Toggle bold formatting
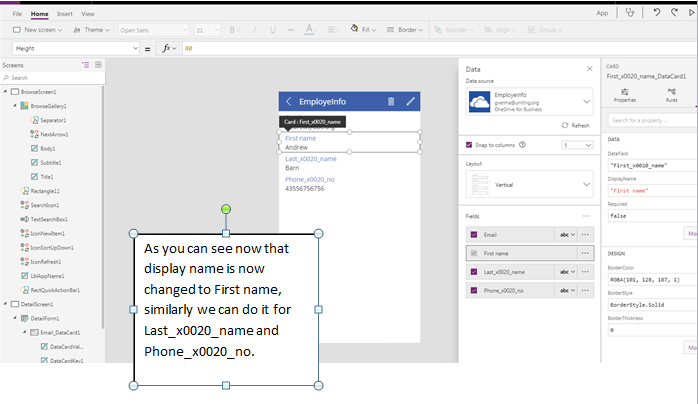698x404 pixels. [x=234, y=30]
